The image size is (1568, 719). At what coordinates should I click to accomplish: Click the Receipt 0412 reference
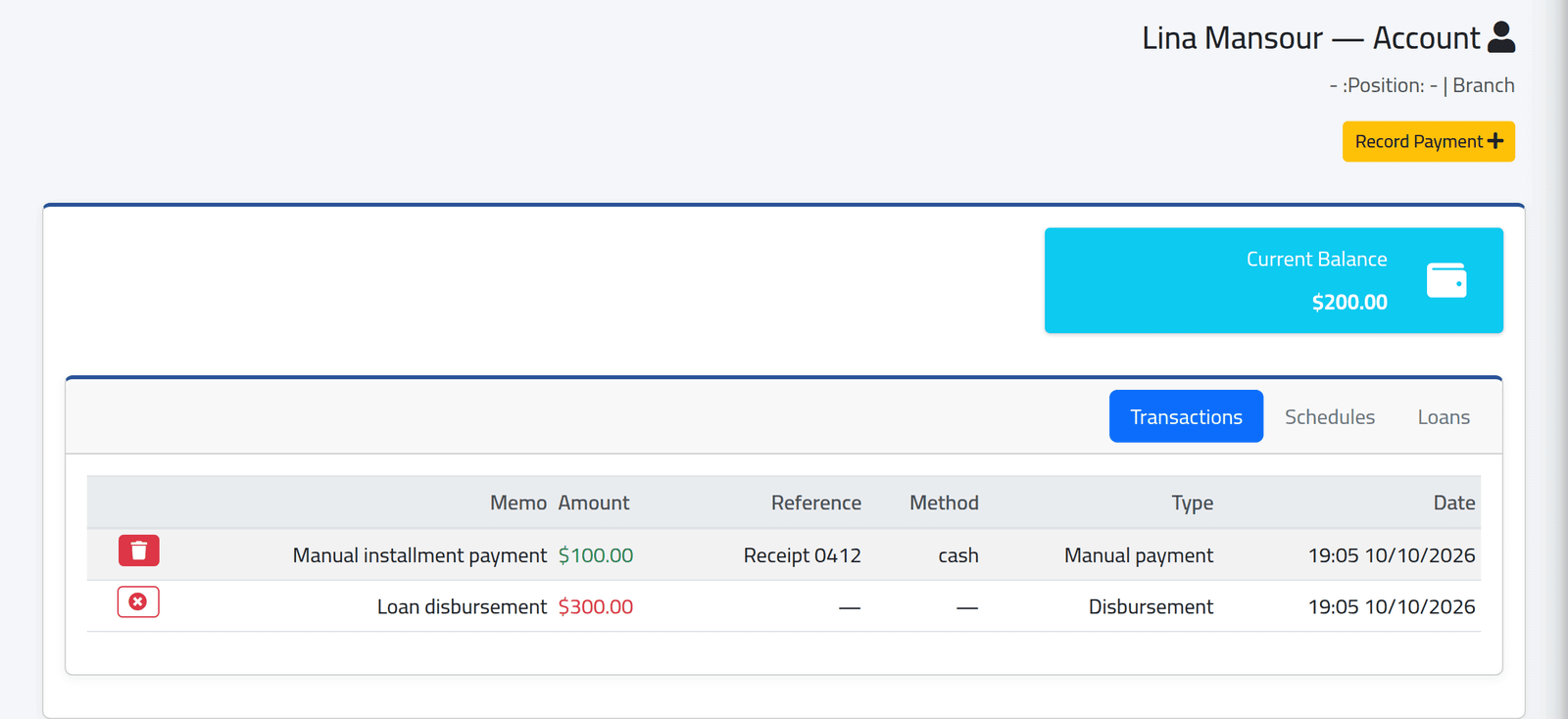[803, 555]
